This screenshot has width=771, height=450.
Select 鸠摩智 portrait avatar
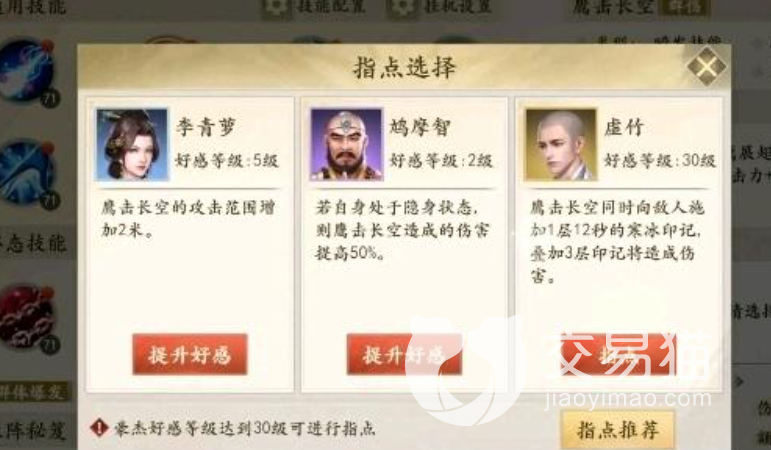(347, 144)
